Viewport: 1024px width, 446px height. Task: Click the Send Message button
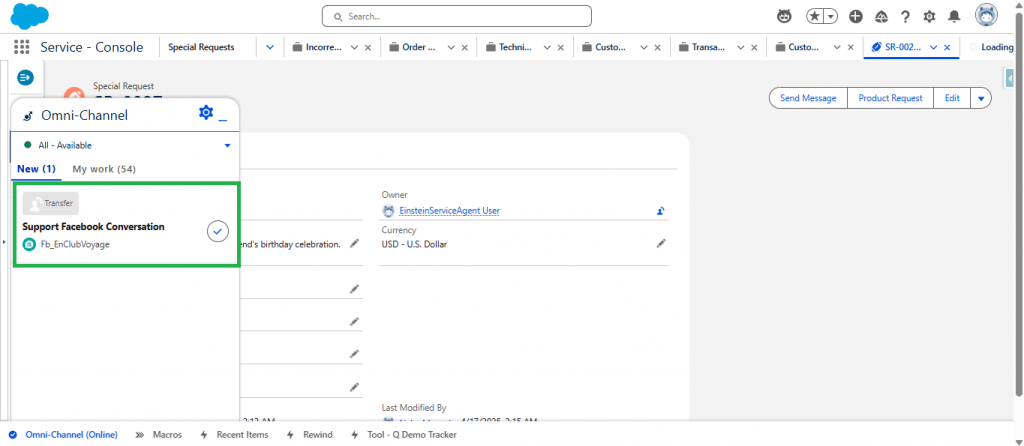808,98
